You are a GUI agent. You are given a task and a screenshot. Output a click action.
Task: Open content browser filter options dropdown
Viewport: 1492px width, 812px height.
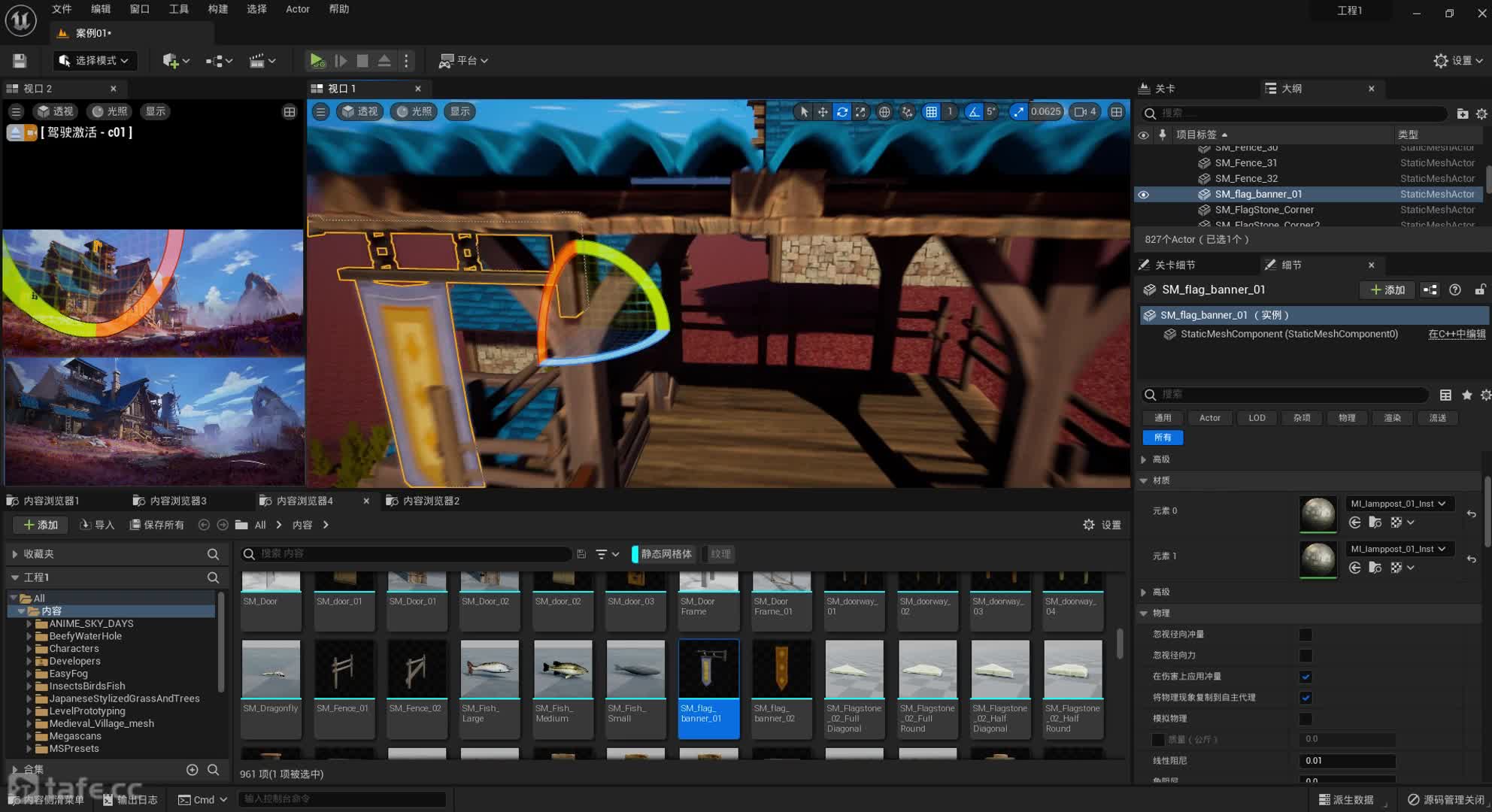click(x=608, y=554)
